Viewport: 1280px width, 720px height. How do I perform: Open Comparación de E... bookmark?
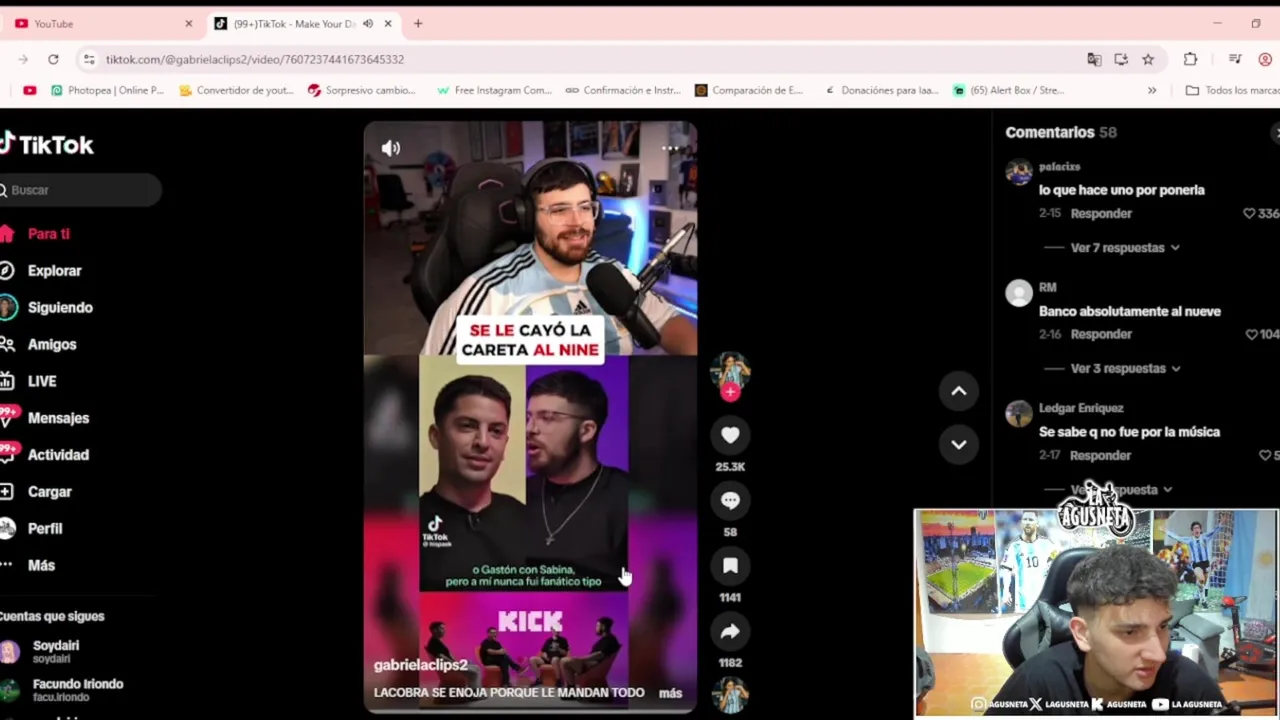tap(749, 90)
